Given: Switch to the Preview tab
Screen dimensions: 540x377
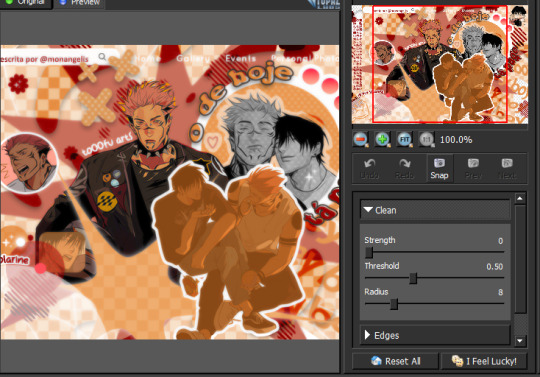Looking at the screenshot, I should pyautogui.click(x=80, y=3).
